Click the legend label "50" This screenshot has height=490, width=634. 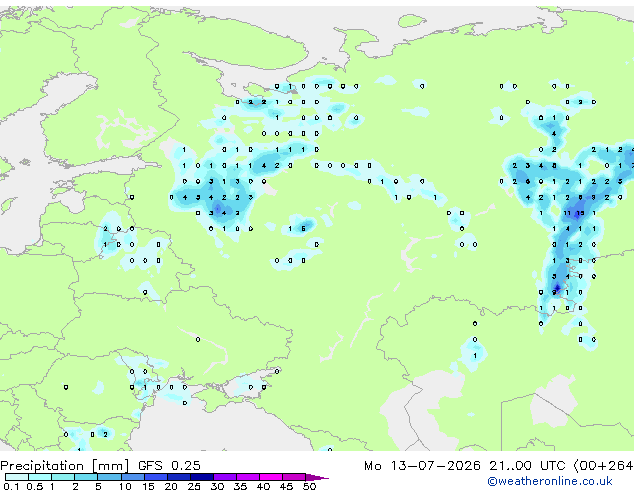309,486
